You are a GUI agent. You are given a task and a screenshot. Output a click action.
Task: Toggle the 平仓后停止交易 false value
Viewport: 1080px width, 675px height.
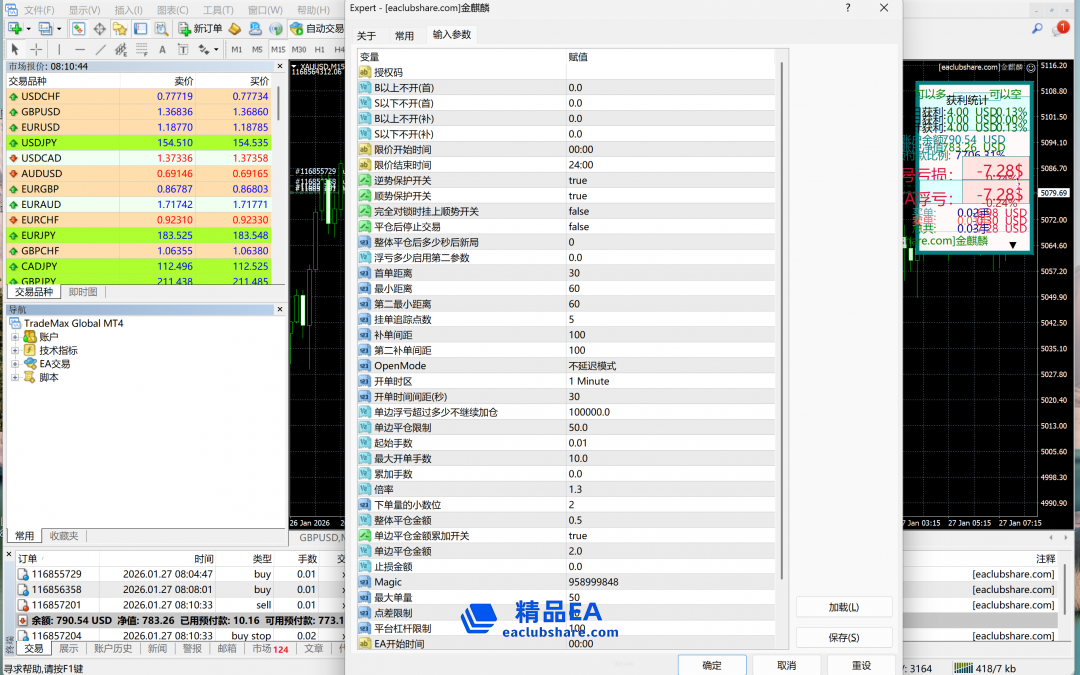(579, 227)
